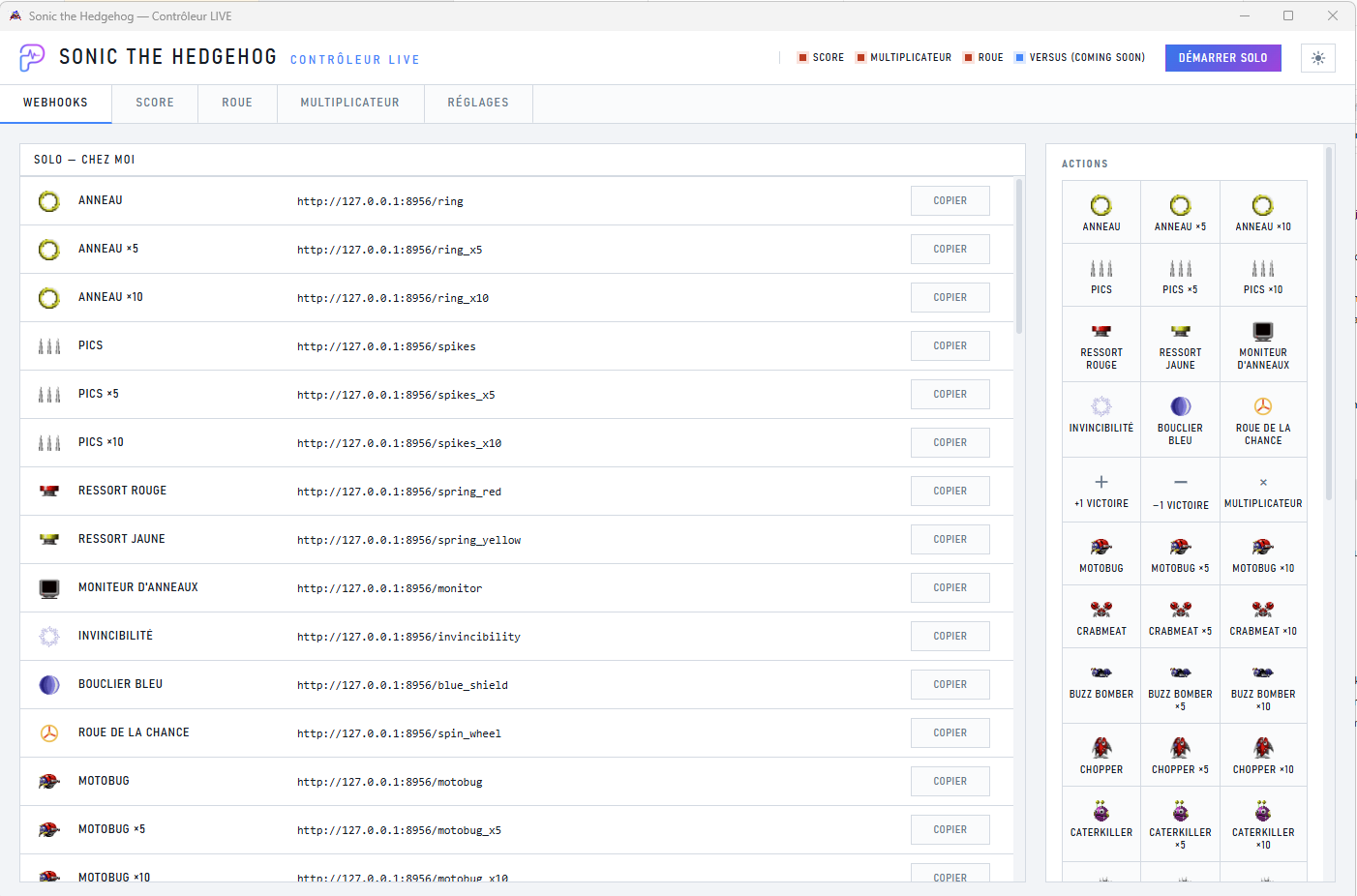Click the webhook list vertical scrollbar
The height and width of the screenshot is (896, 1357).
point(1019,256)
